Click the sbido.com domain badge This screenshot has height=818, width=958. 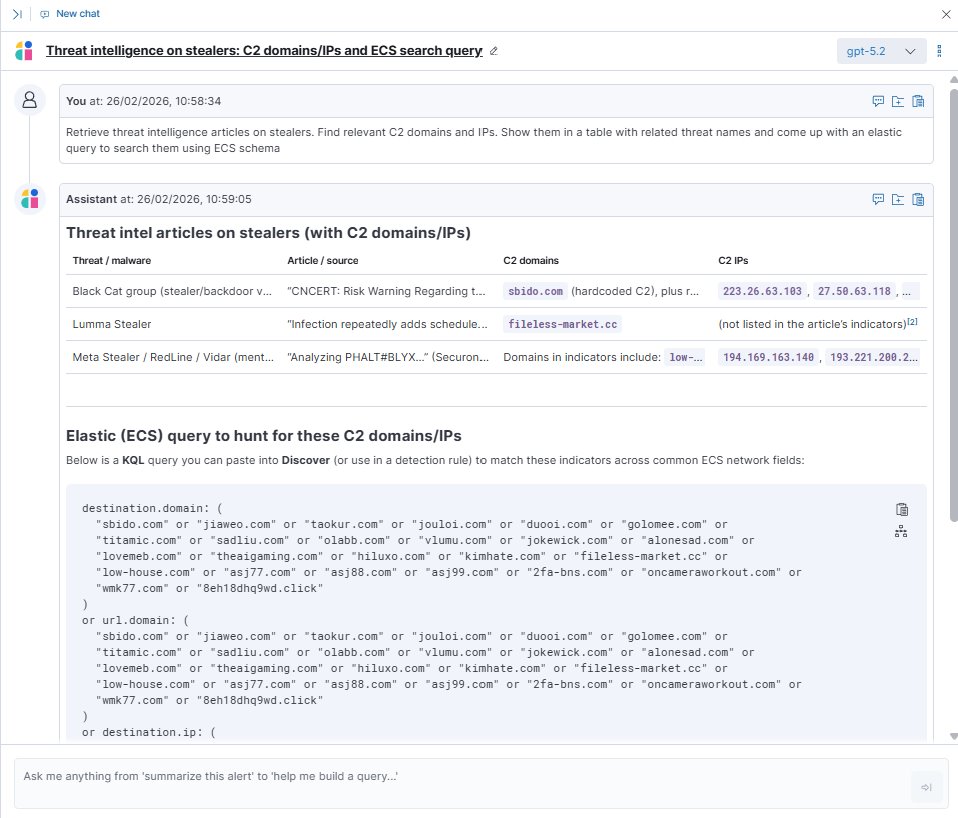(x=535, y=291)
